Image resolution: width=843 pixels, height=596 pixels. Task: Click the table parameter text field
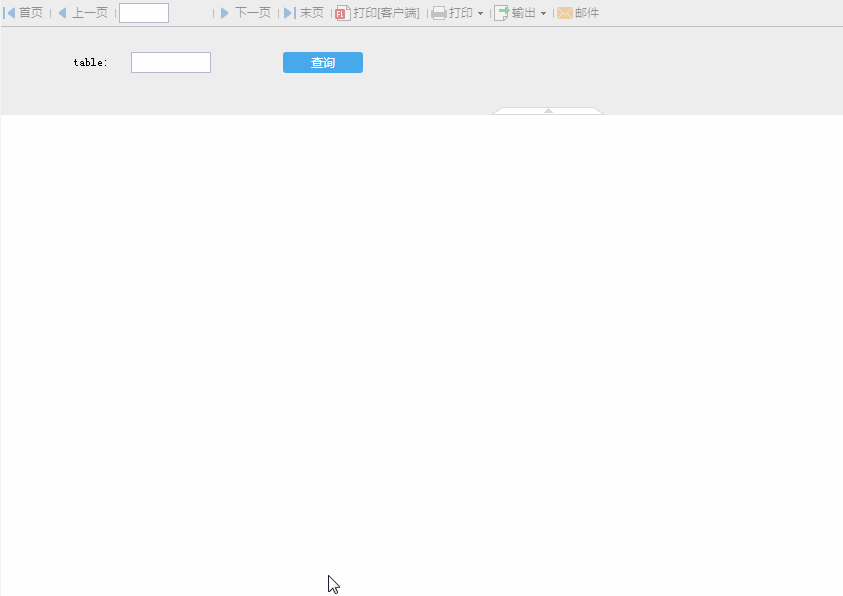click(171, 63)
